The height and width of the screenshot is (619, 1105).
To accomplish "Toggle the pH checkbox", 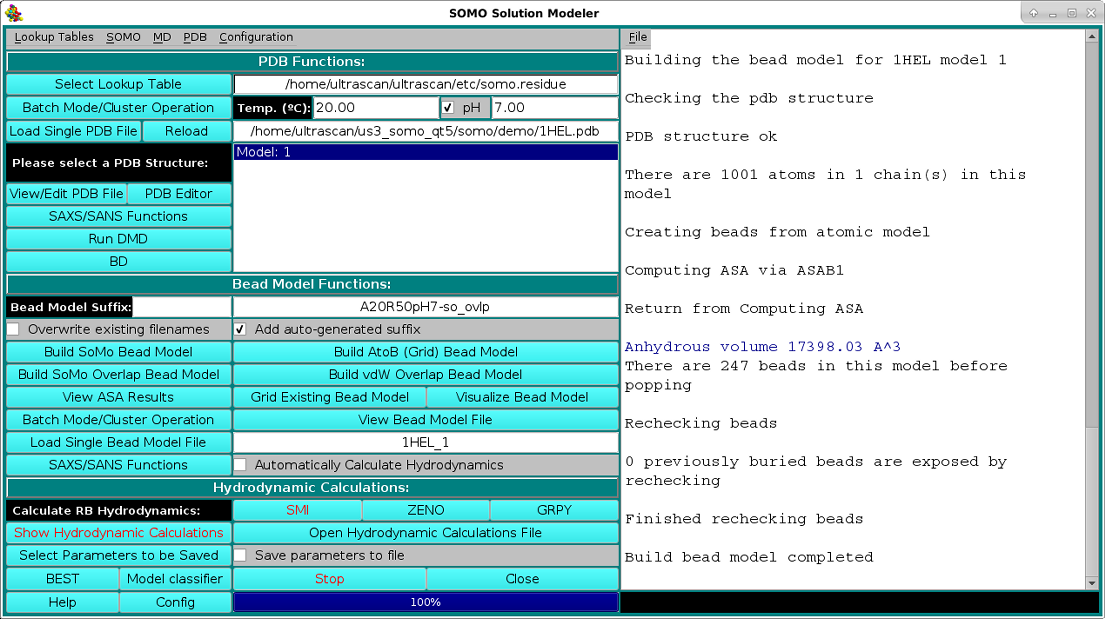I will click(448, 108).
